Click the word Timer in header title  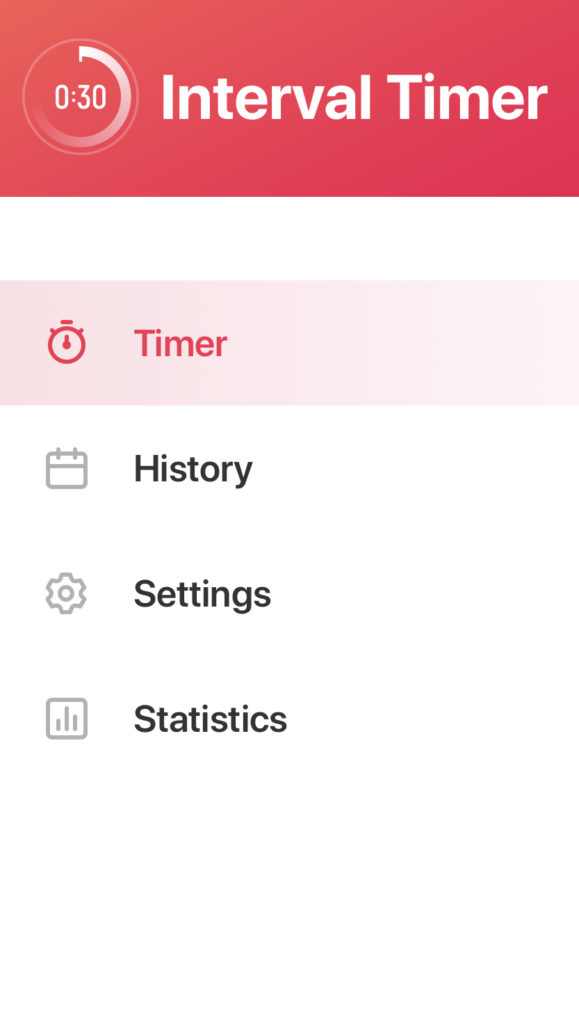(467, 97)
